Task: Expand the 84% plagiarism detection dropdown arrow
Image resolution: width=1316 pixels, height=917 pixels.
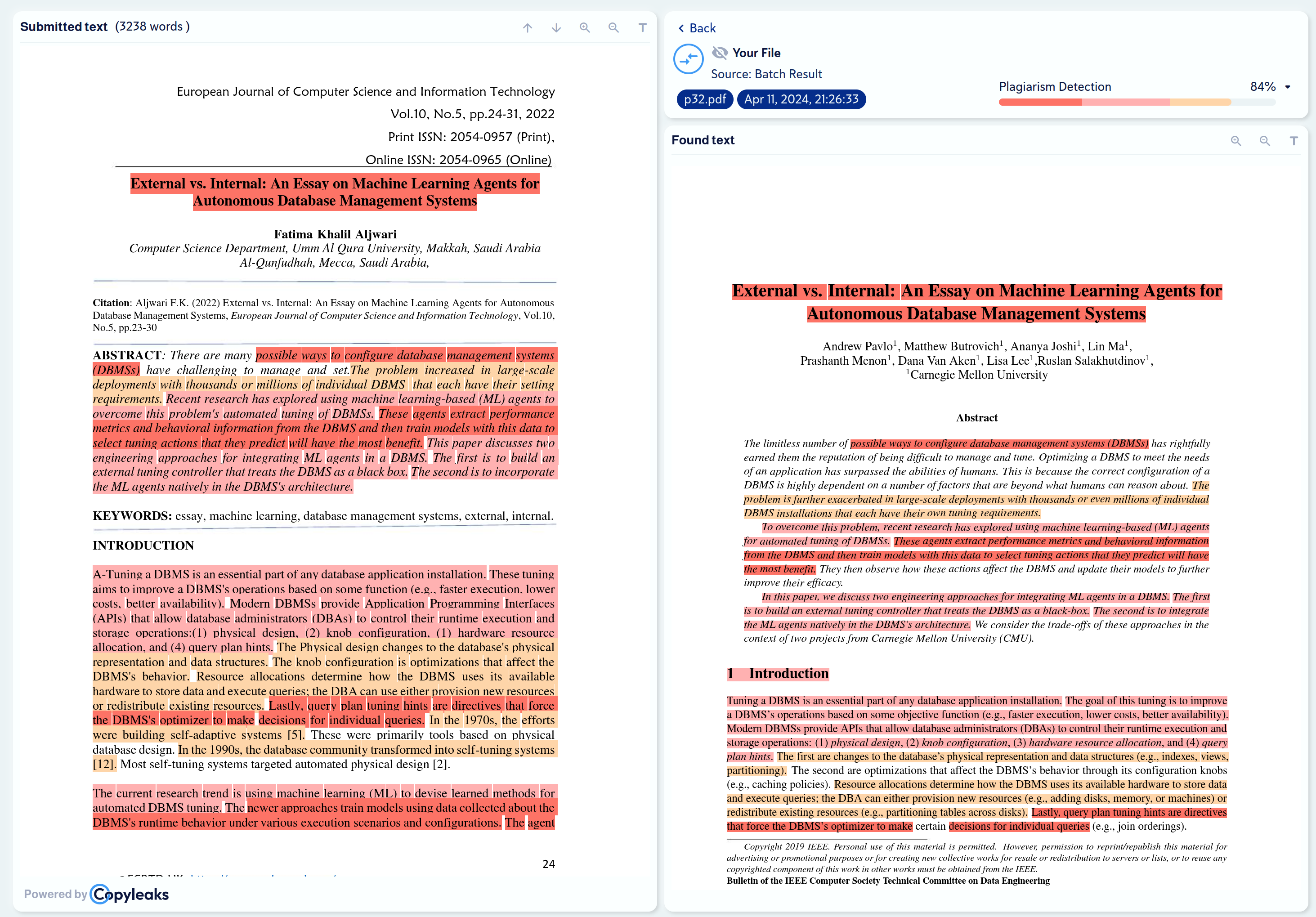Action: point(1287,87)
